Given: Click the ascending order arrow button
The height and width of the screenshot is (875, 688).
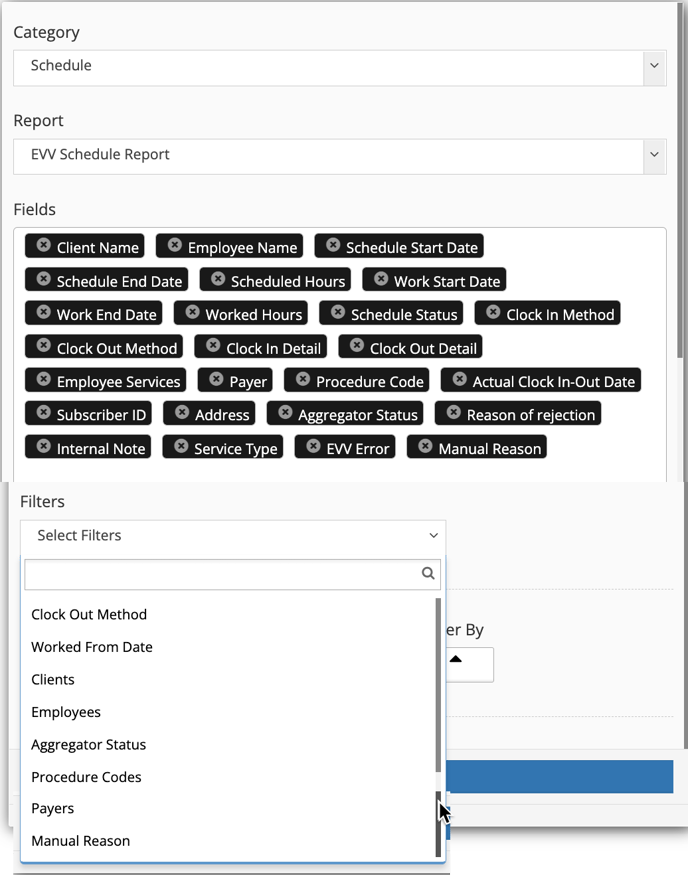Looking at the screenshot, I should (x=456, y=660).
